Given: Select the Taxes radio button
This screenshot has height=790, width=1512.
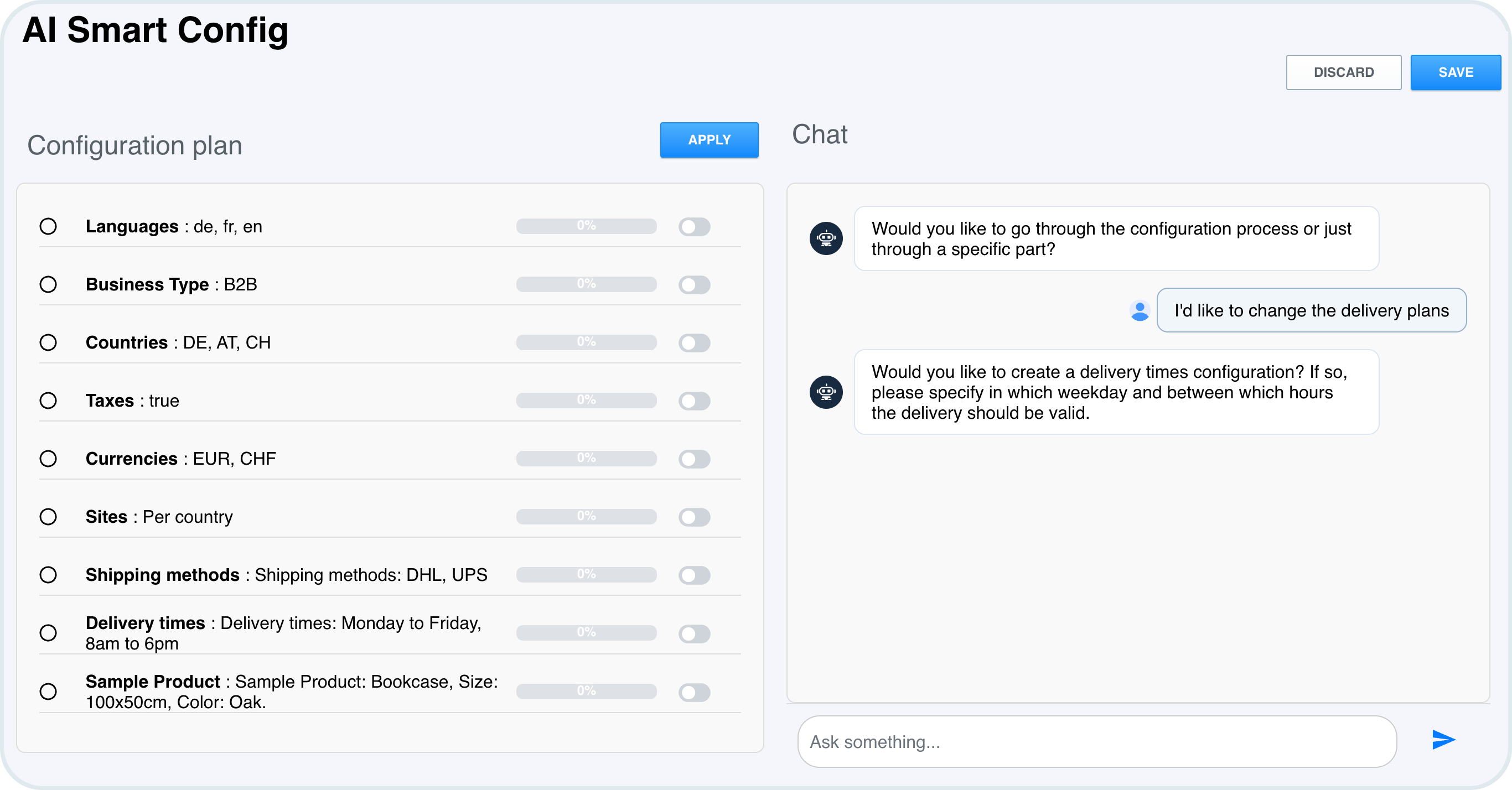Looking at the screenshot, I should coord(48,401).
